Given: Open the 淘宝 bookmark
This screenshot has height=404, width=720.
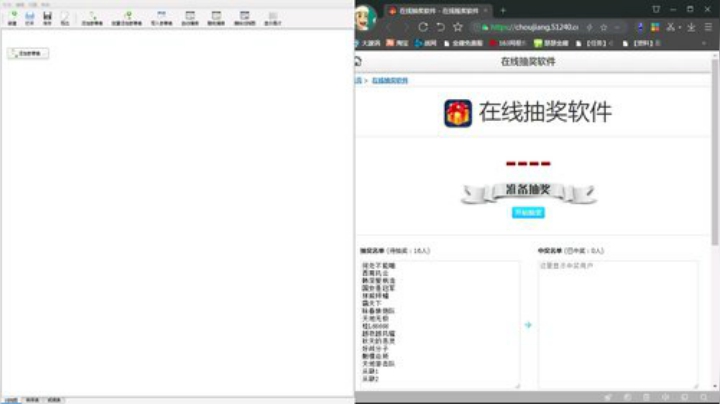Looking at the screenshot, I should click(x=398, y=43).
